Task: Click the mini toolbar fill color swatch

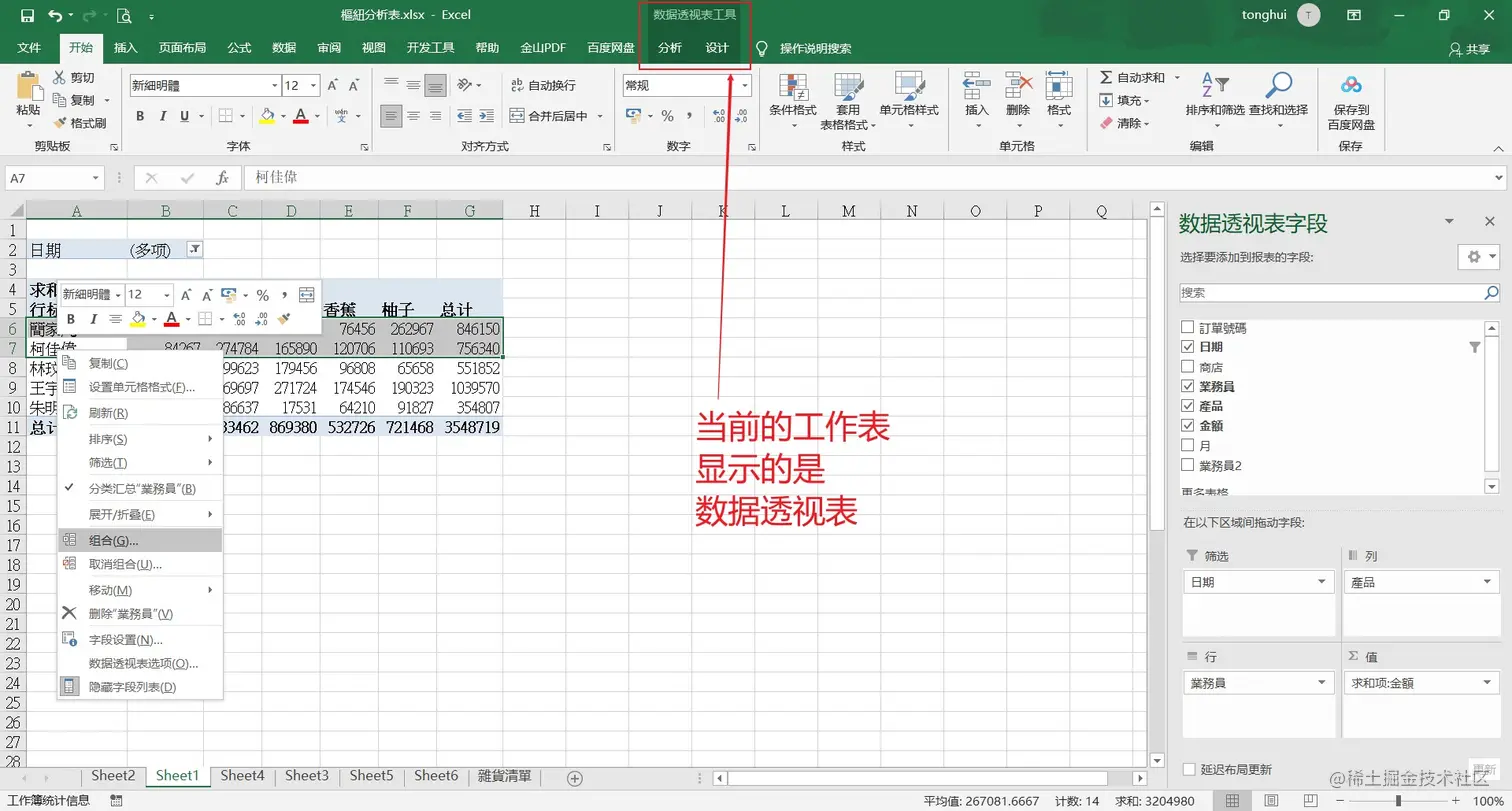Action: (138, 320)
